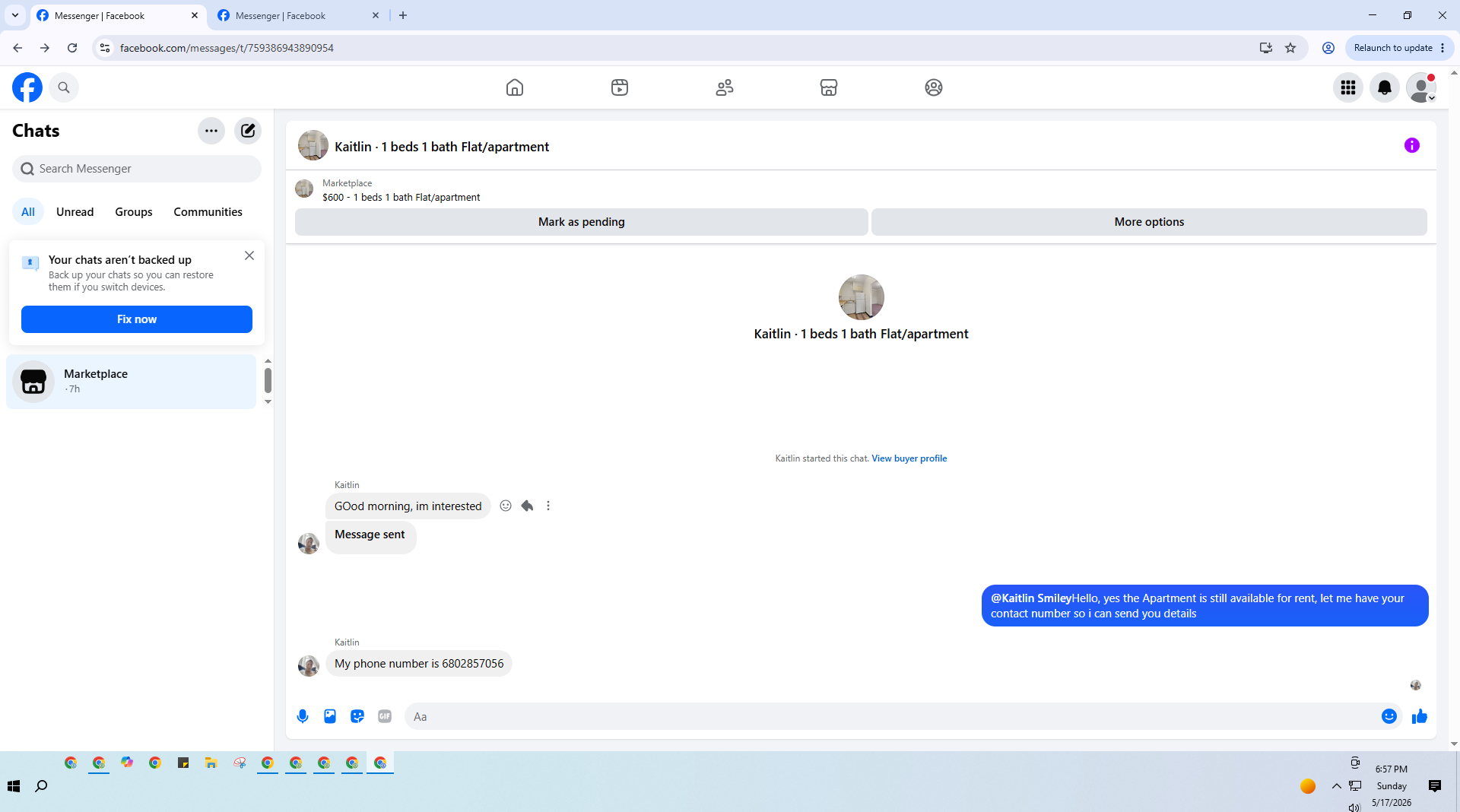Dismiss the chats backup notice

tap(249, 255)
